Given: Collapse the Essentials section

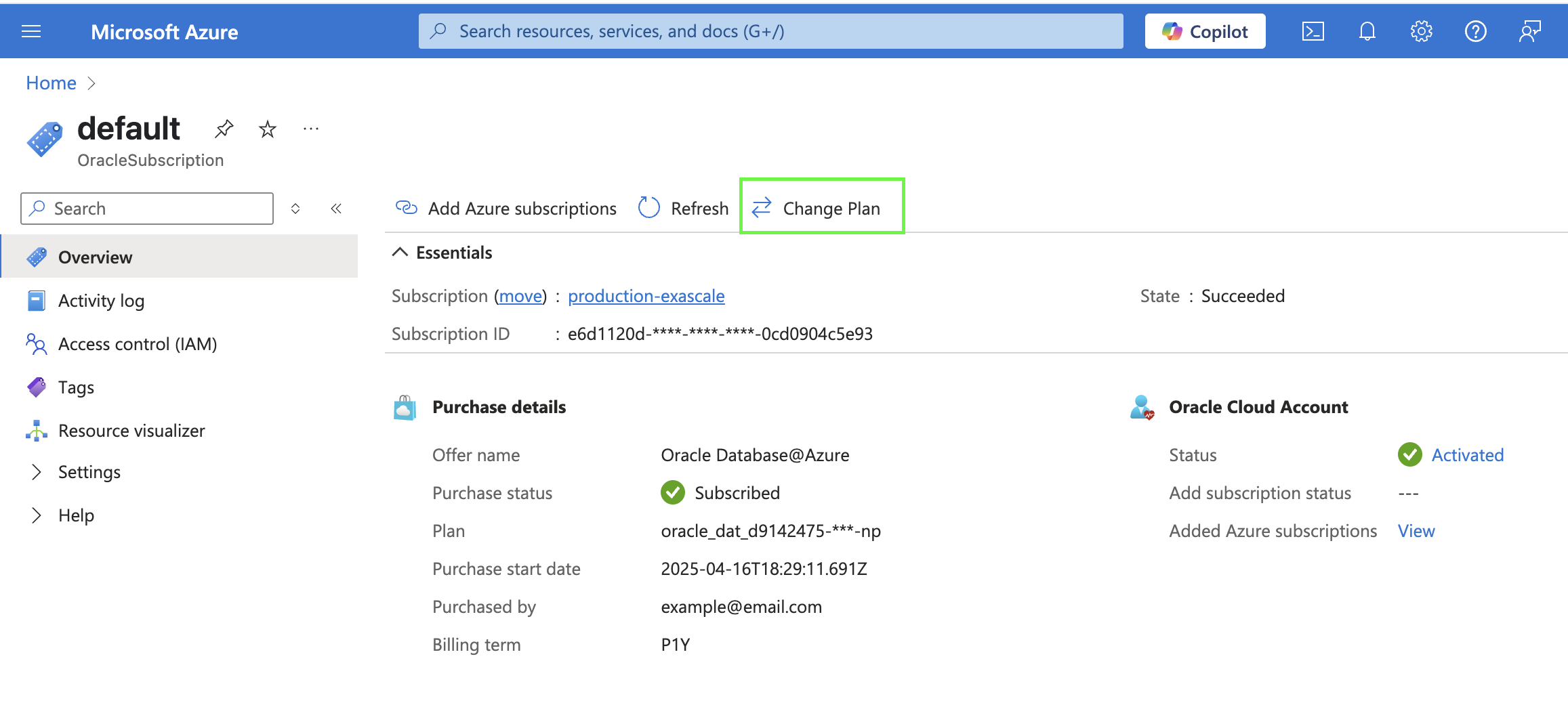Looking at the screenshot, I should point(400,253).
